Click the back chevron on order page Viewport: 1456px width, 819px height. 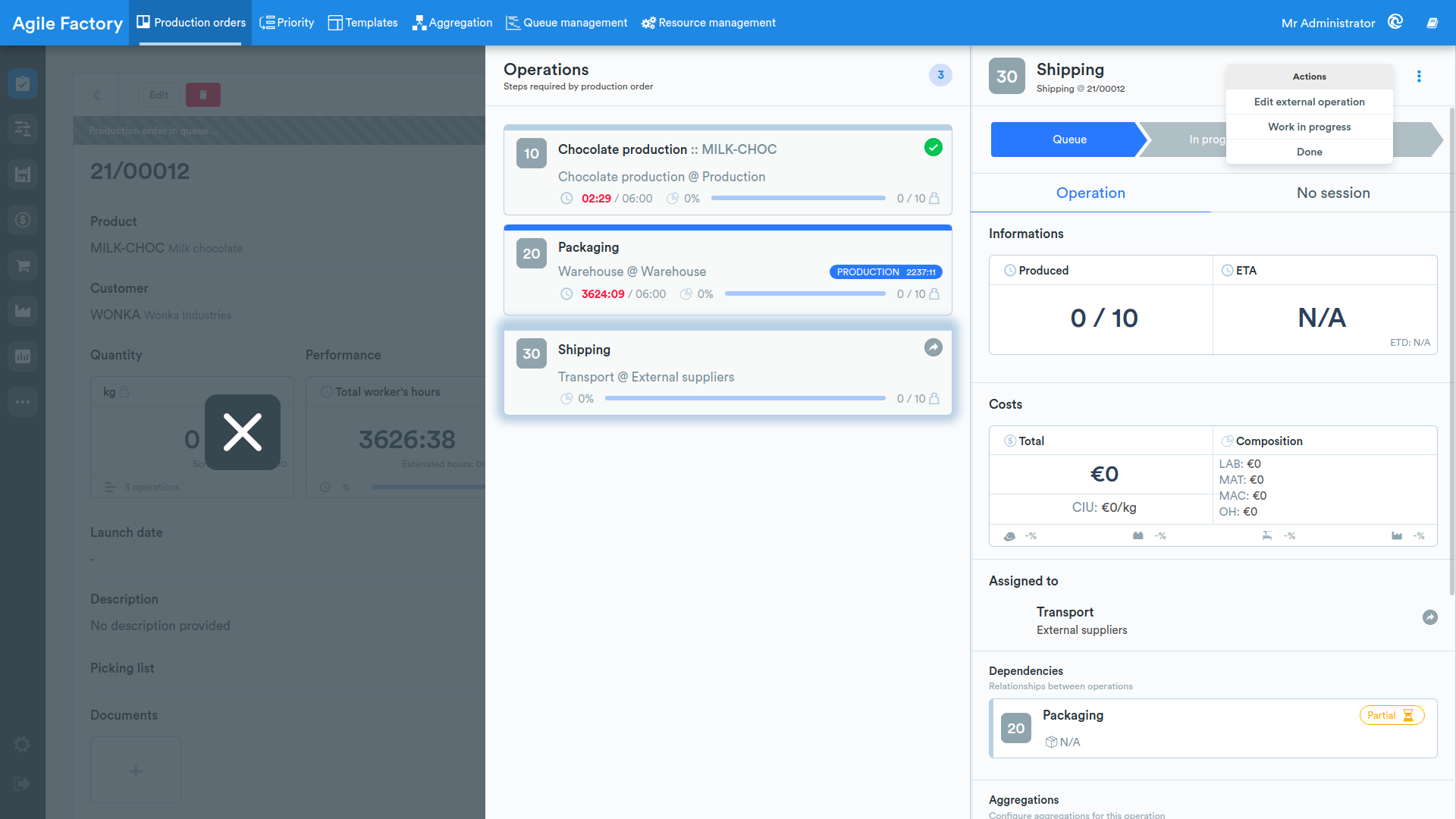pyautogui.click(x=96, y=95)
